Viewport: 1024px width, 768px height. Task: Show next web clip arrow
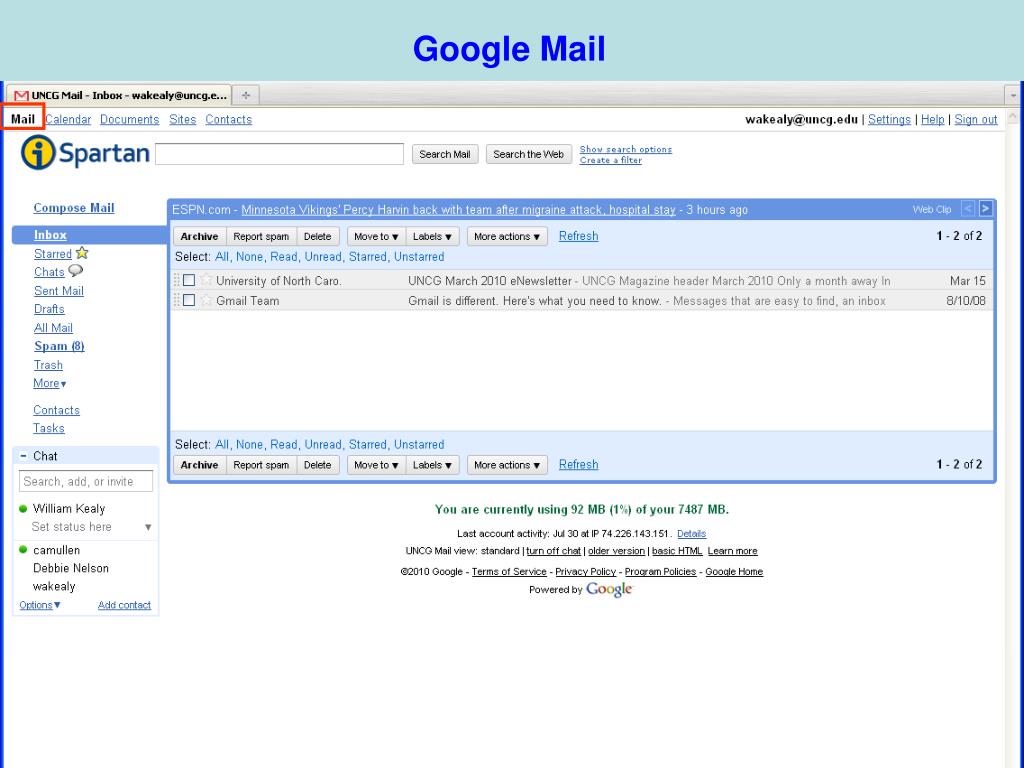coord(985,209)
